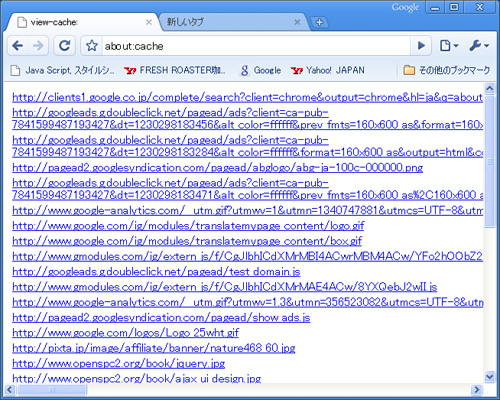Click the Google favicon in bookmarks bar
This screenshot has height=400, width=500.
pos(244,70)
